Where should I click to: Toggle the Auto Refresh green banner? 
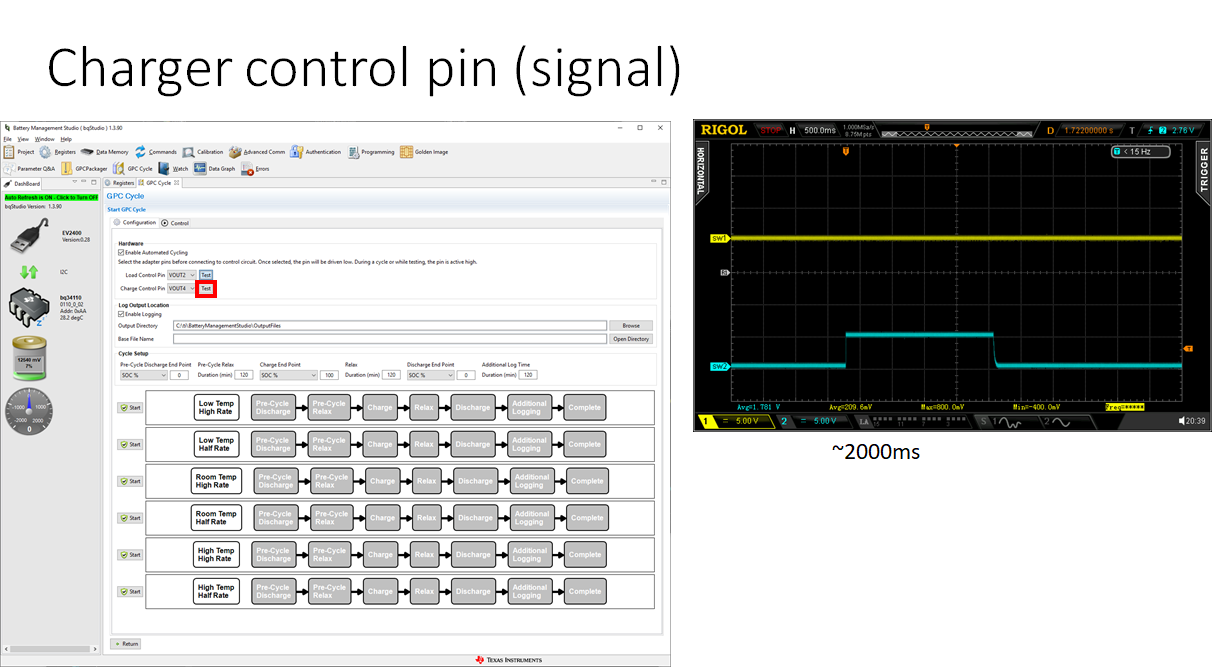tap(51, 197)
